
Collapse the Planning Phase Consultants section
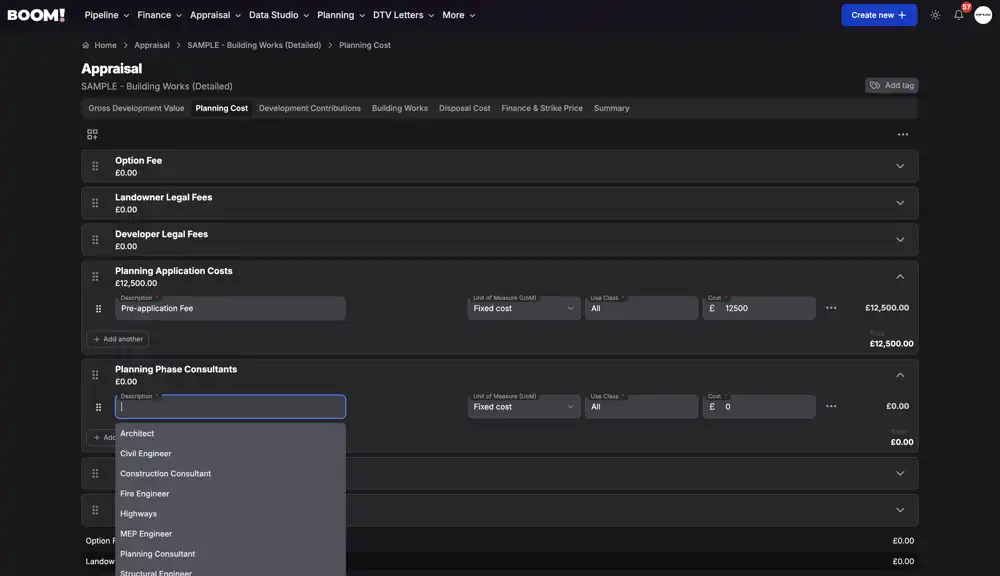coord(900,375)
